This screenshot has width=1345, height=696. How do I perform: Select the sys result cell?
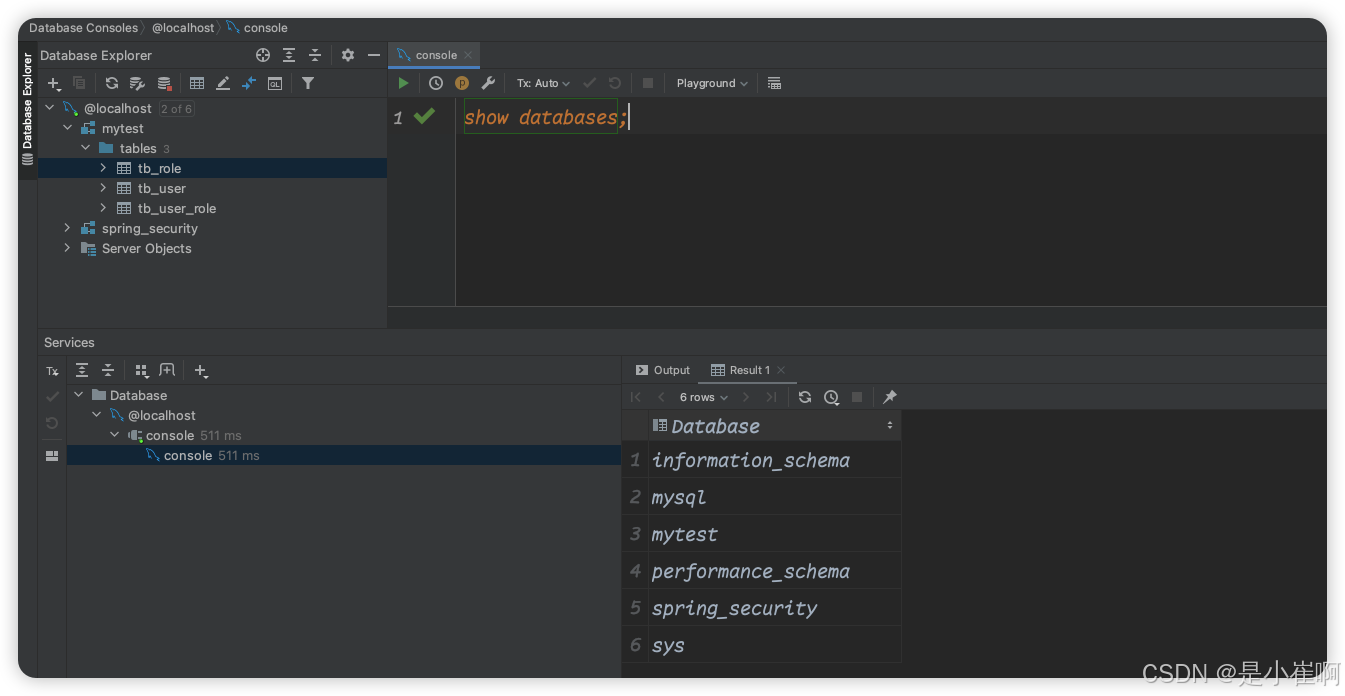(x=774, y=645)
